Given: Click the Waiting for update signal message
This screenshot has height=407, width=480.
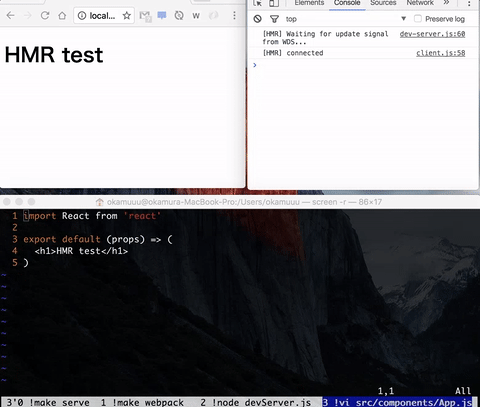Looking at the screenshot, I should (x=325, y=38).
